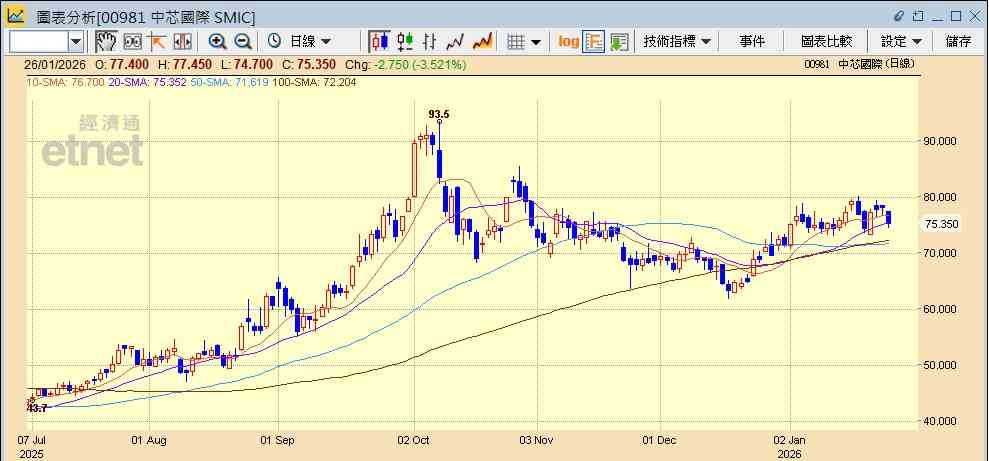
Task: Click the 01 Sep date axis label
Action: point(278,440)
